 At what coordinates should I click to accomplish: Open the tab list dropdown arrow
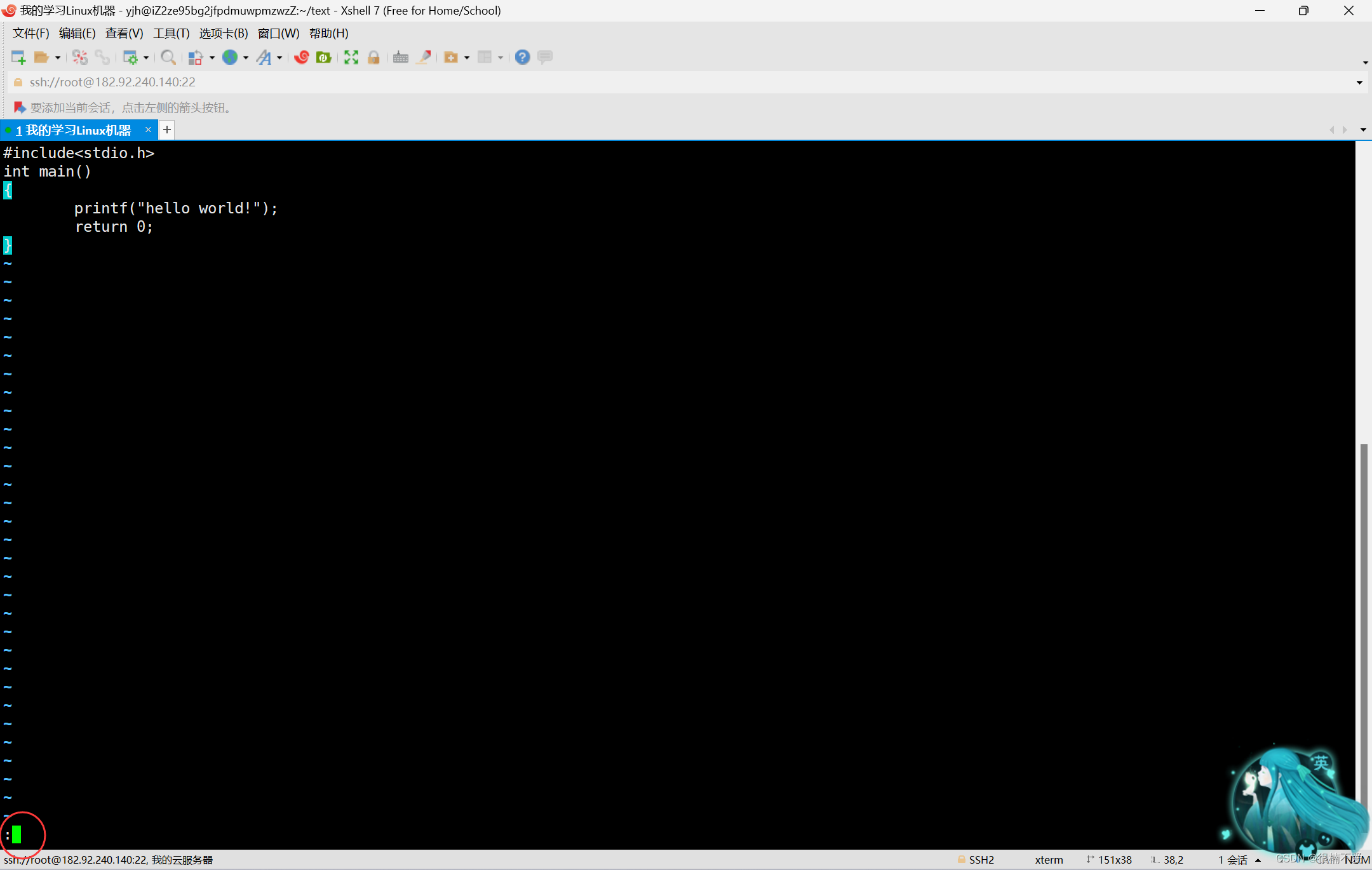coord(1363,130)
